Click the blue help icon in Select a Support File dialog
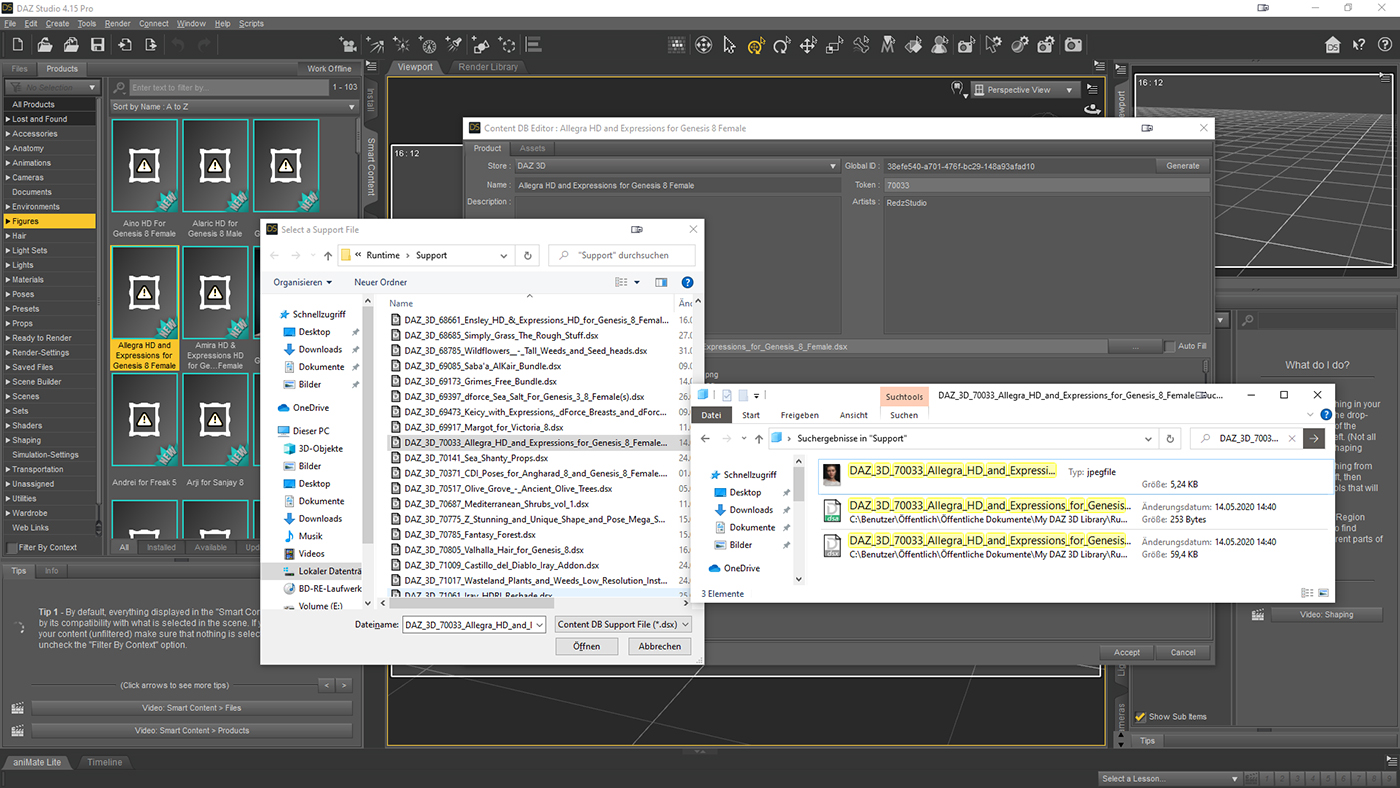 (x=687, y=282)
